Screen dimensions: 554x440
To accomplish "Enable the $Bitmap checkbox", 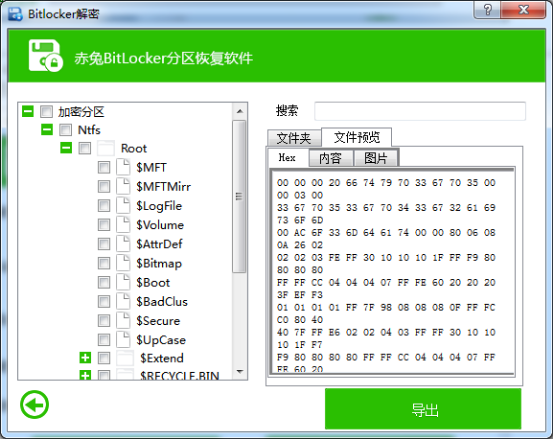I will click(104, 263).
